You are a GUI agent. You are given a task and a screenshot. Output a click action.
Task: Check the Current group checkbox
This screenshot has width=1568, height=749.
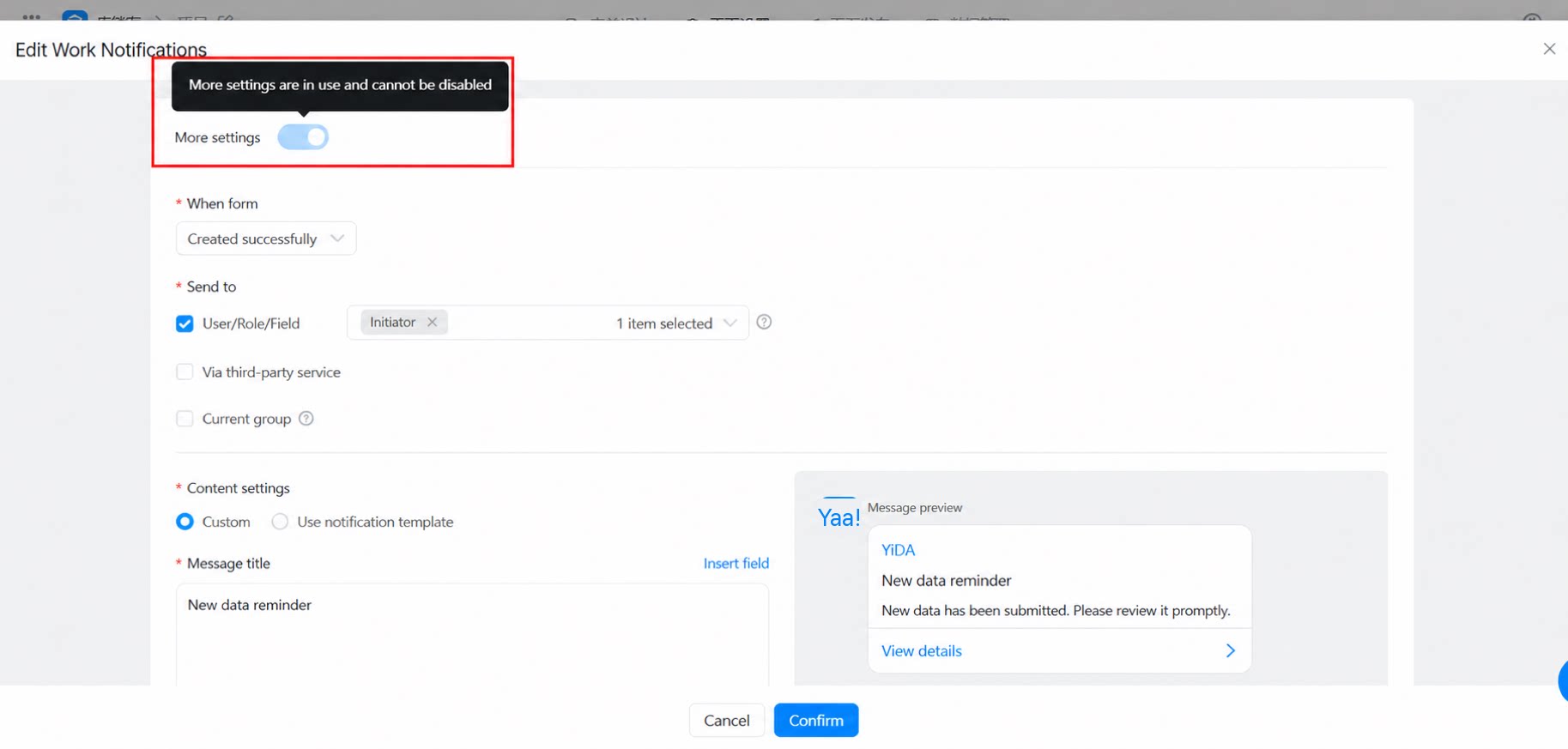click(x=185, y=419)
